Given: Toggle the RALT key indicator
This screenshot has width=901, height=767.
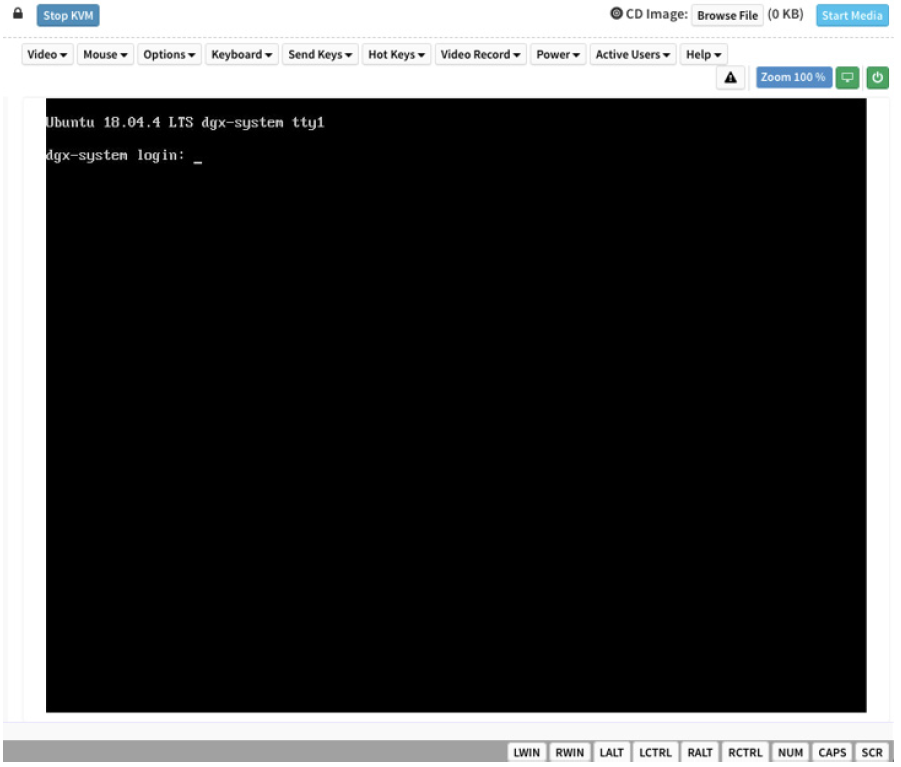Looking at the screenshot, I should click(x=700, y=752).
